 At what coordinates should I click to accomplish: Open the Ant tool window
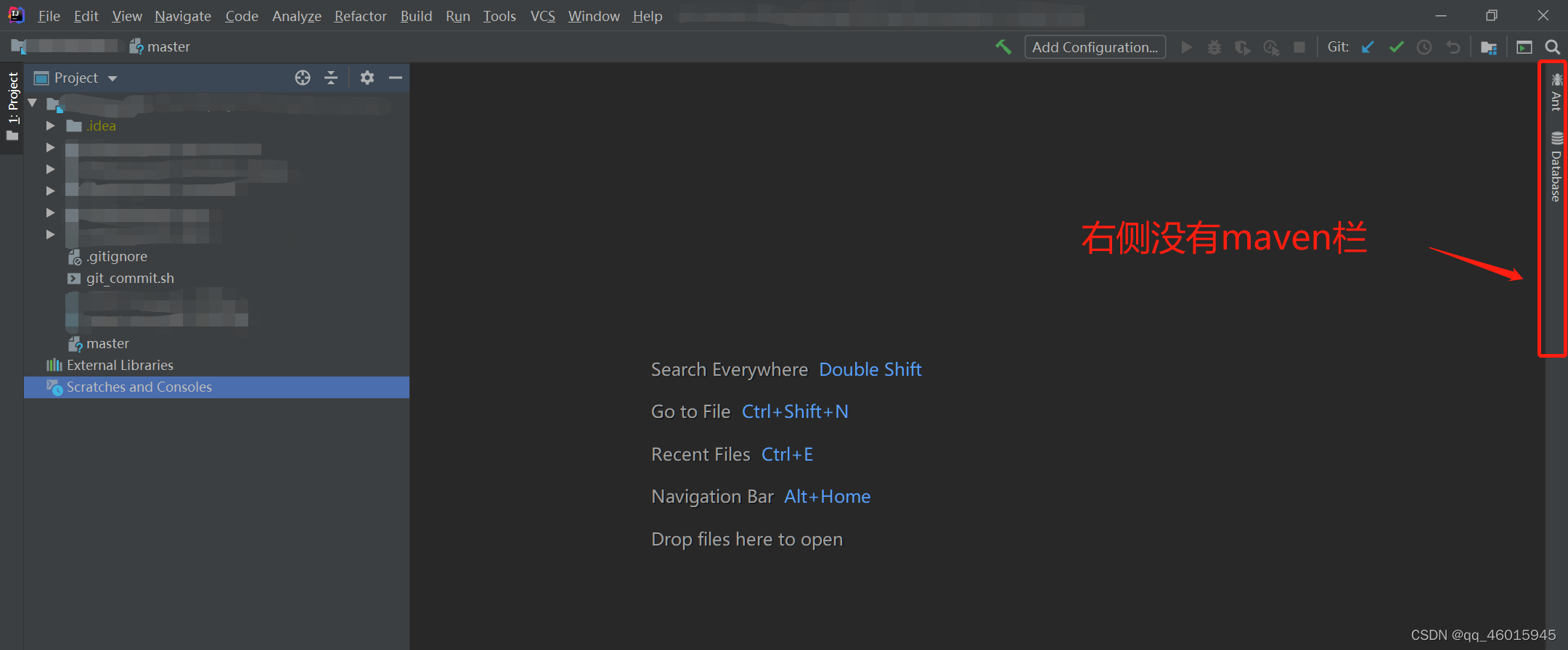(x=1556, y=91)
